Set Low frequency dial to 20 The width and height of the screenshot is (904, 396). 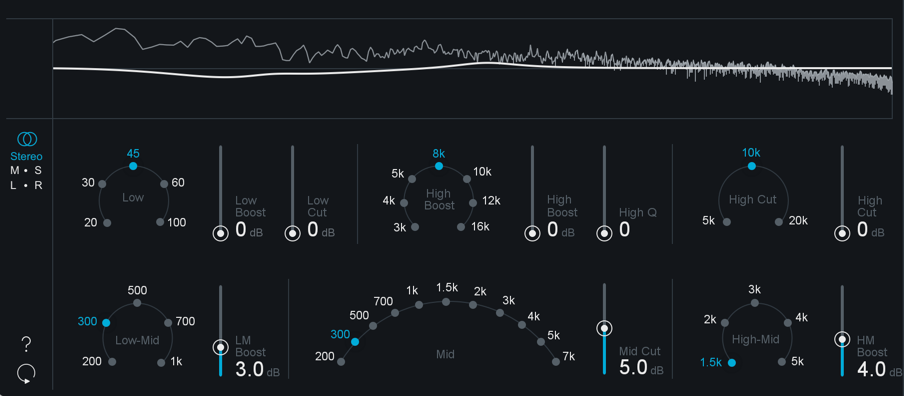[107, 222]
